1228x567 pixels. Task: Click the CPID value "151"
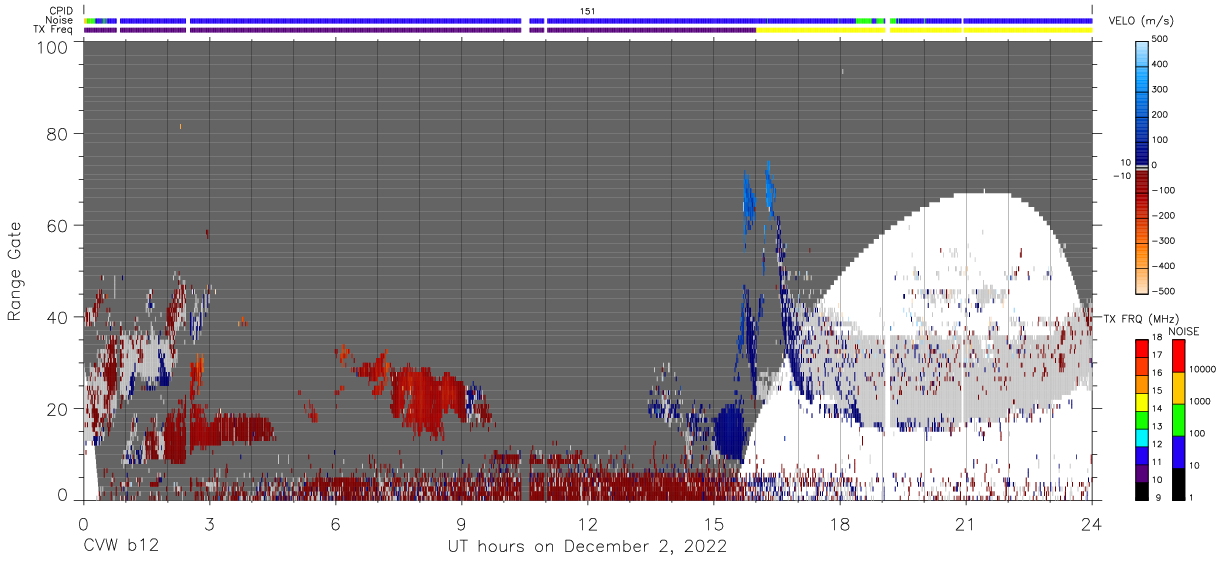(x=588, y=11)
